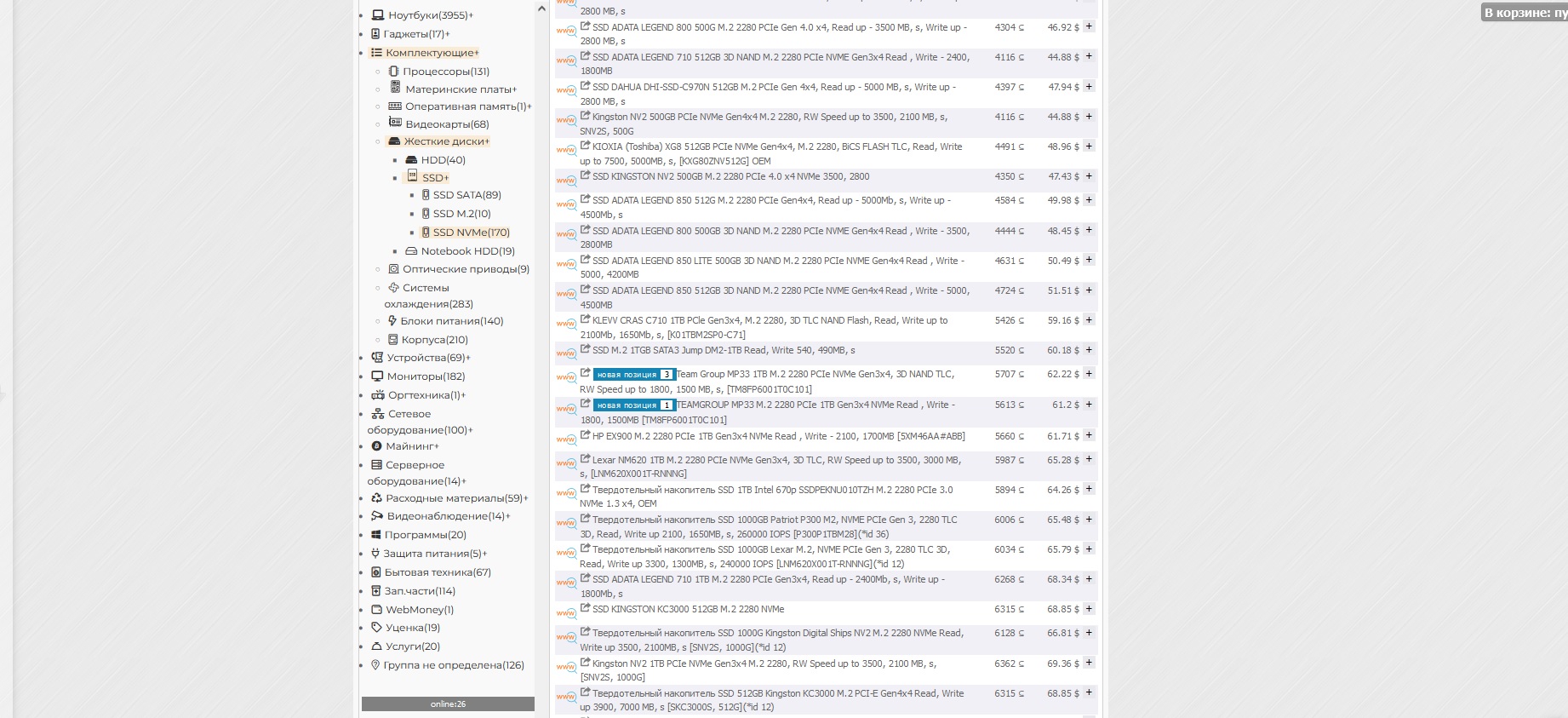Open product Kingston NV2 1TB PCIe NVMe

click(x=758, y=670)
